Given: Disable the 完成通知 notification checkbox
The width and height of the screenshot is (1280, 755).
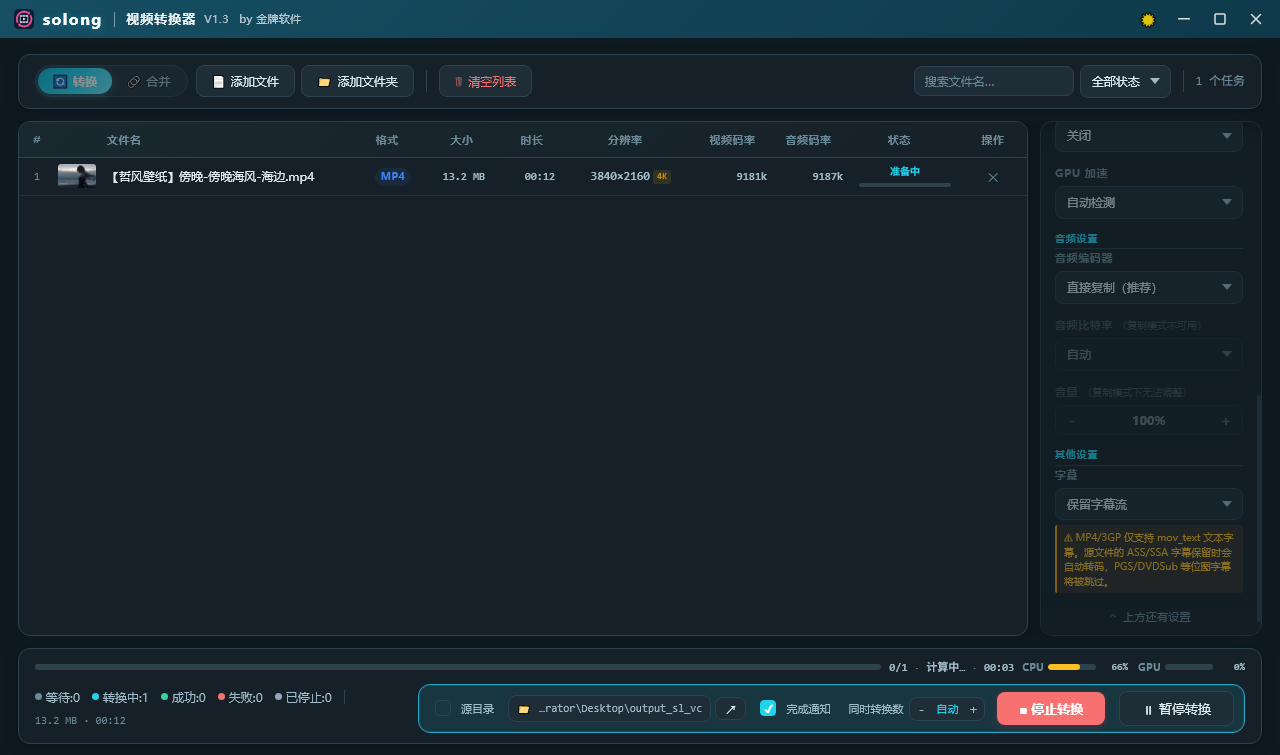Looking at the screenshot, I should coord(768,708).
